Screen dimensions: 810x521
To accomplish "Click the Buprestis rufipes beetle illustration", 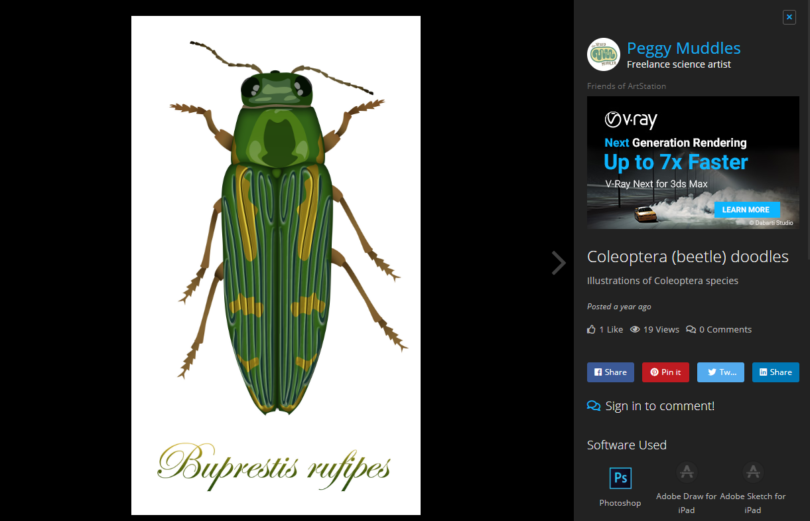I will click(276, 240).
